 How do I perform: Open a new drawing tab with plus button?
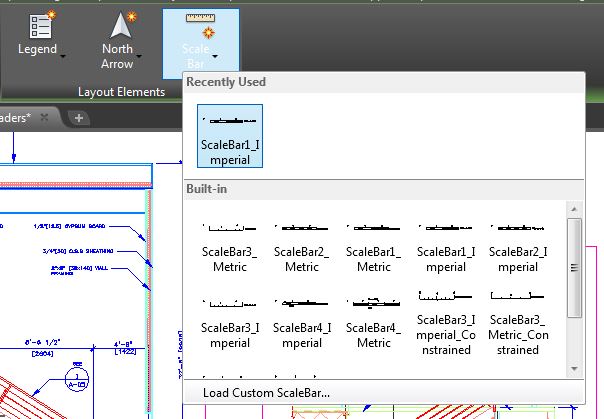(x=79, y=117)
